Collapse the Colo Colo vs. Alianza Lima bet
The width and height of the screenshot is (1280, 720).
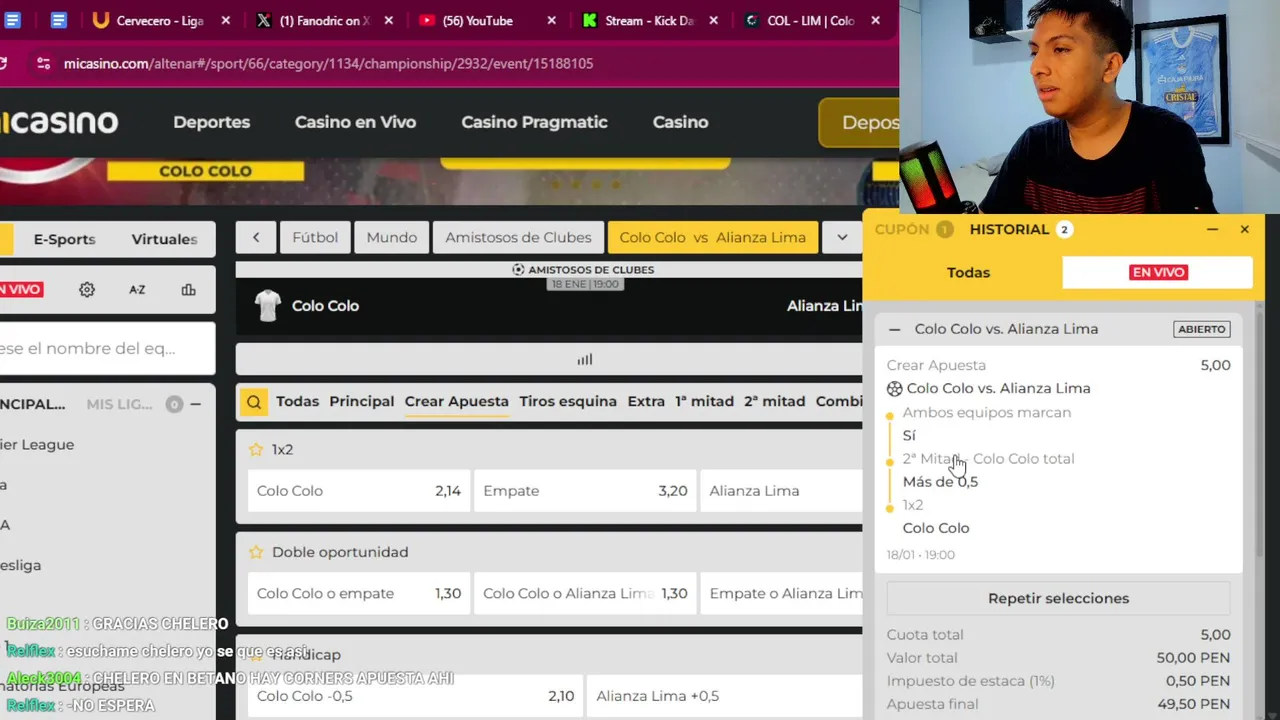pyautogui.click(x=895, y=329)
